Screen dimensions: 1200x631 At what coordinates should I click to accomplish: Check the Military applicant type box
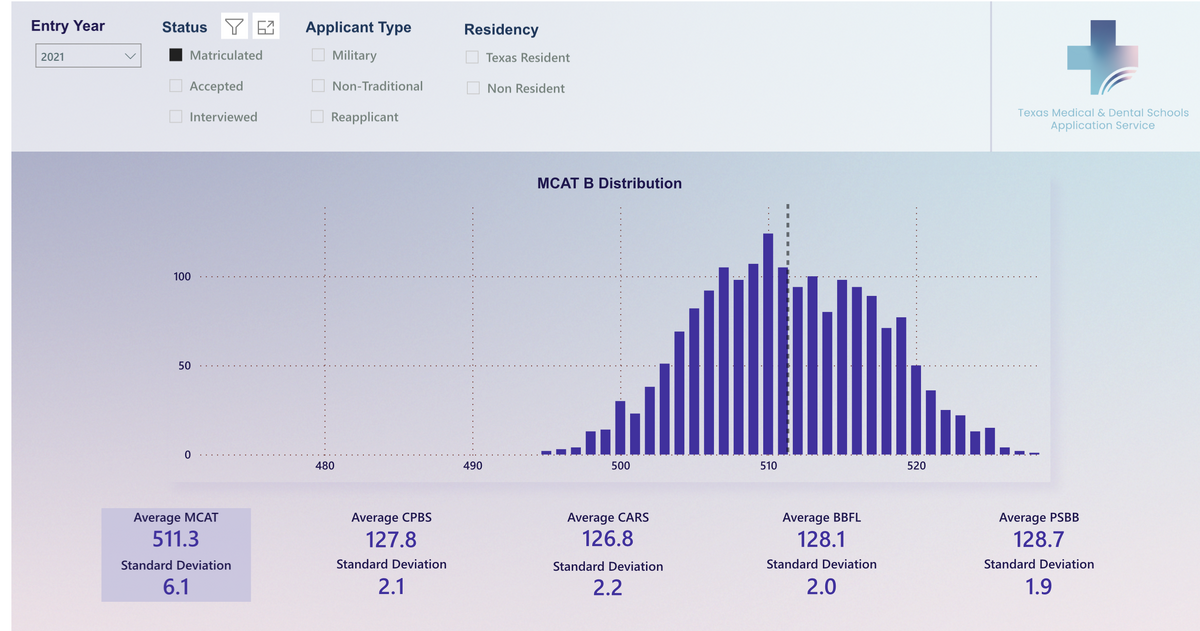[x=318, y=55]
